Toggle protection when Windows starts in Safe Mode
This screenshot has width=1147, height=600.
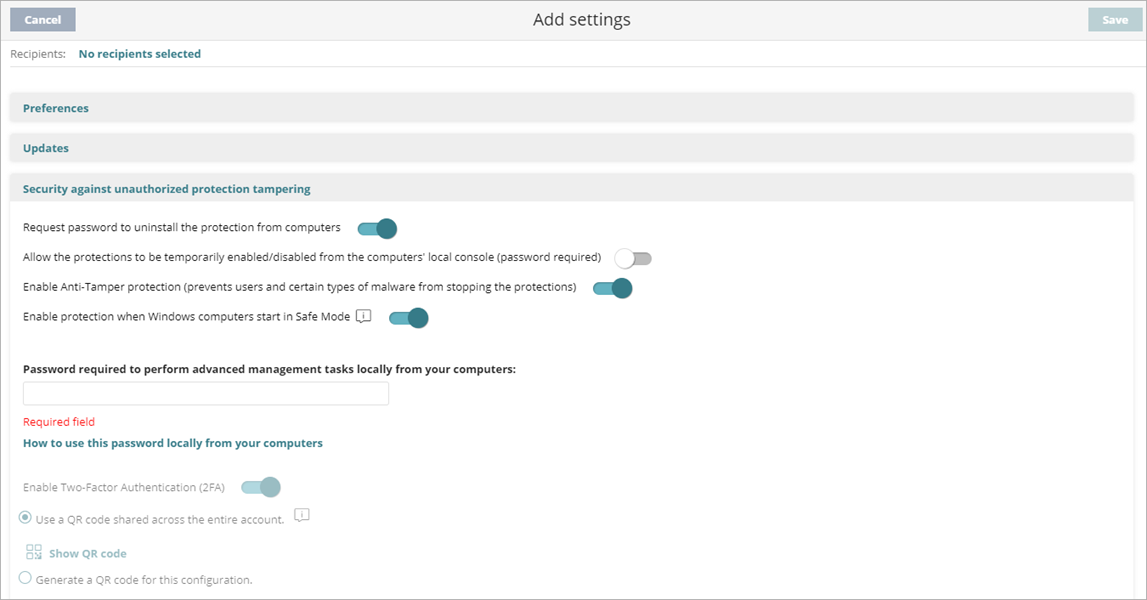point(409,317)
